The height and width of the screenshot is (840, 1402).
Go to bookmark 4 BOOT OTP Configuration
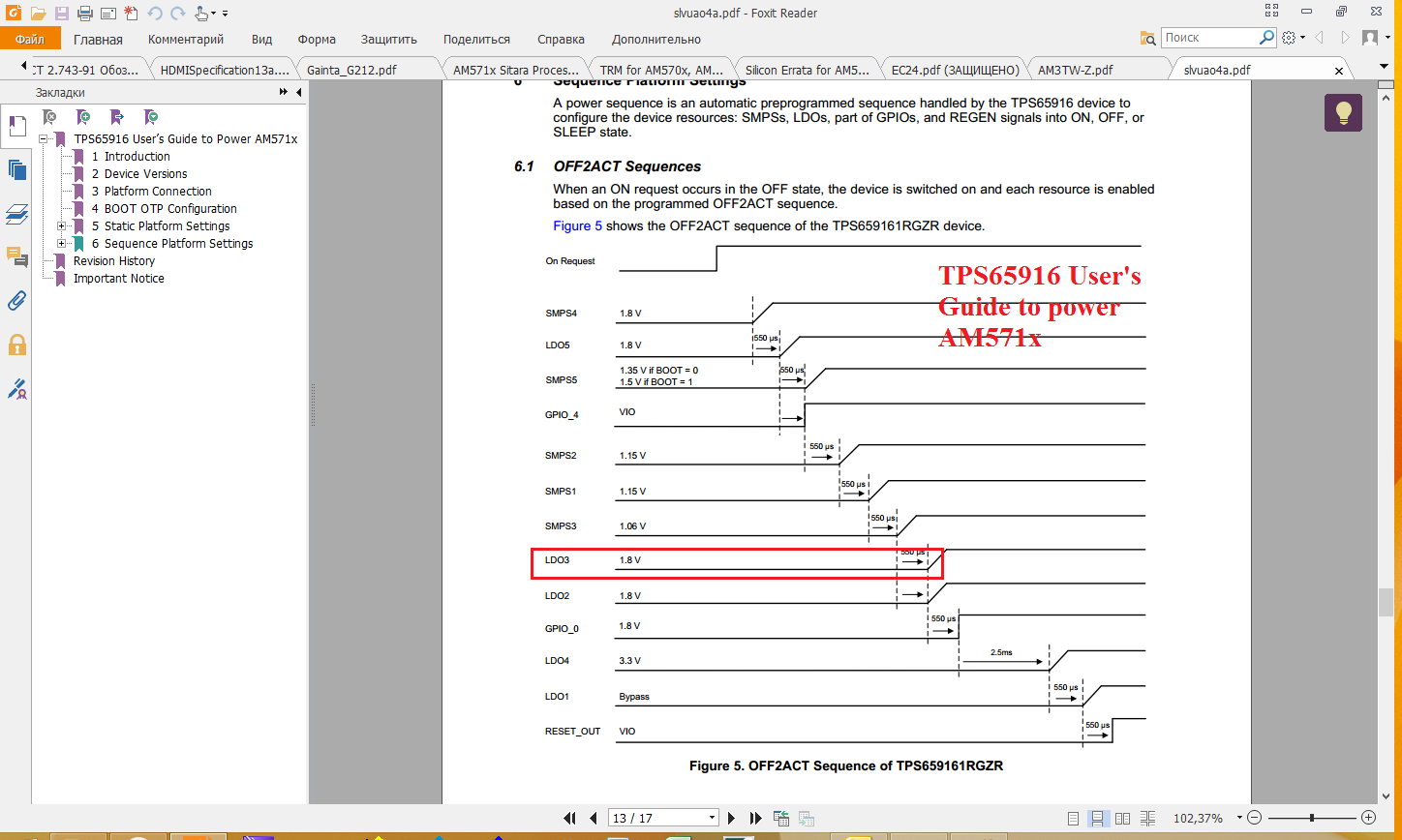coord(164,209)
